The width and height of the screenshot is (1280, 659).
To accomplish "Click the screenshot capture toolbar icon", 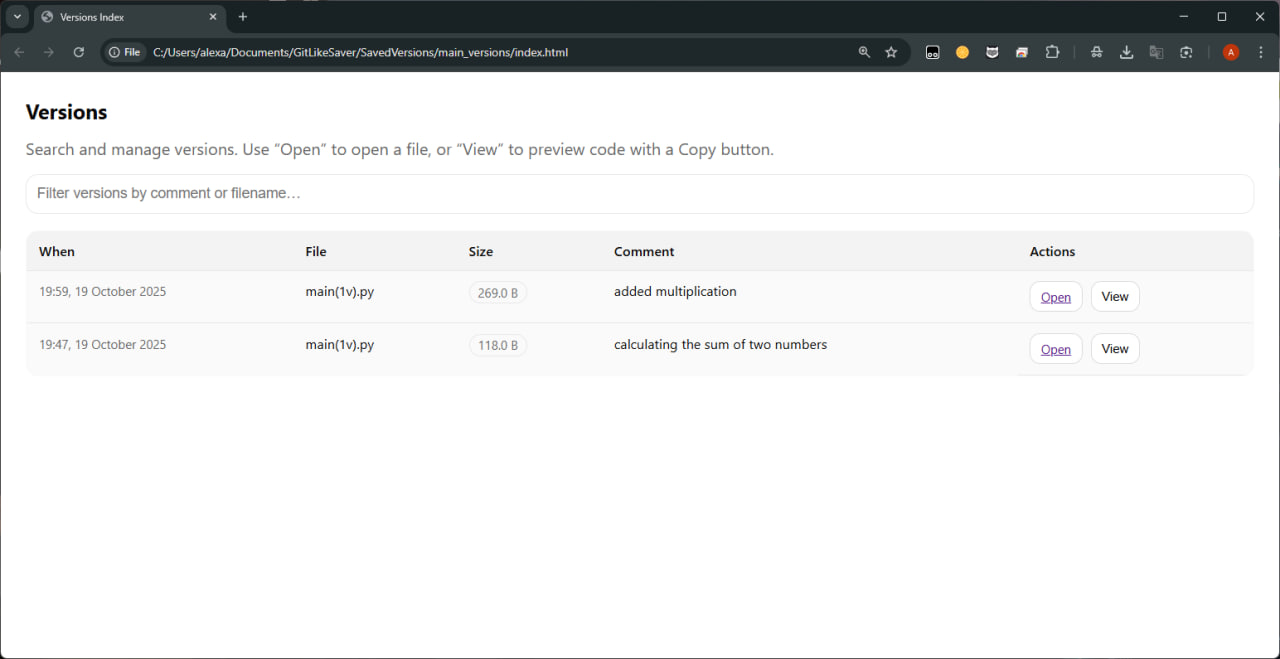I will [x=1186, y=52].
